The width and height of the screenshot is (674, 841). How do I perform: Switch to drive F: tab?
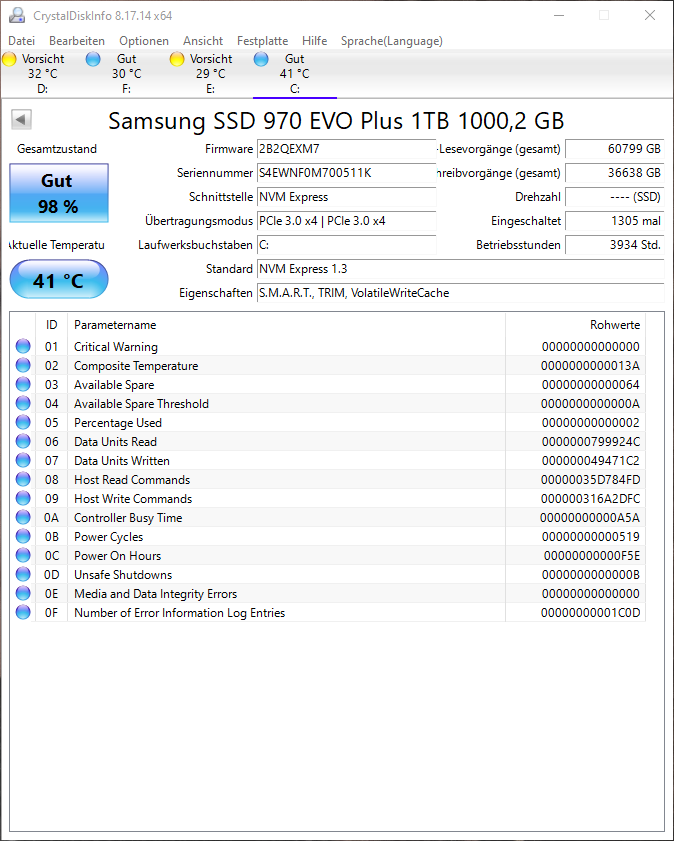pos(127,74)
